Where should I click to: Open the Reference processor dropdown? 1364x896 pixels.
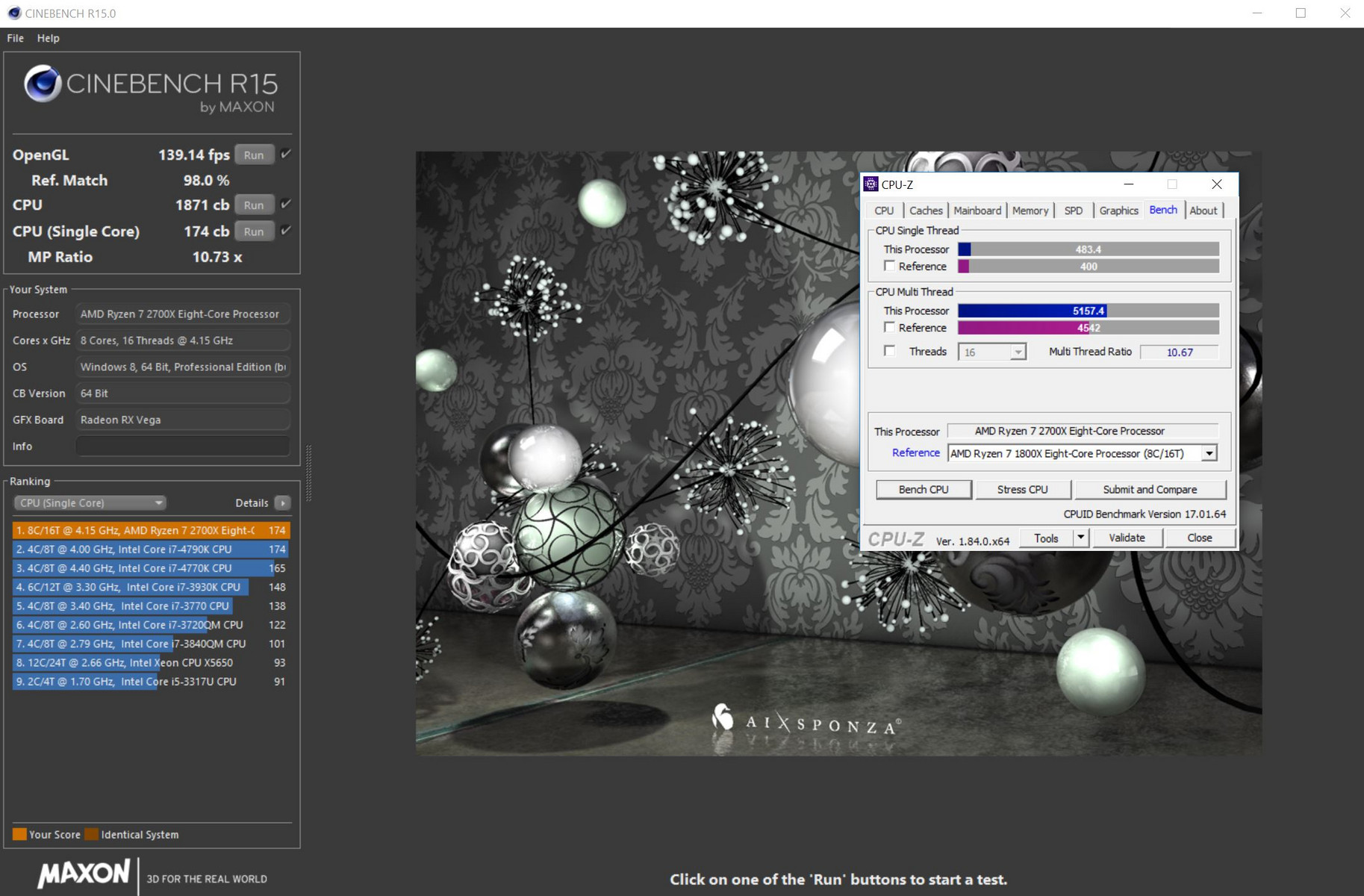point(1209,453)
